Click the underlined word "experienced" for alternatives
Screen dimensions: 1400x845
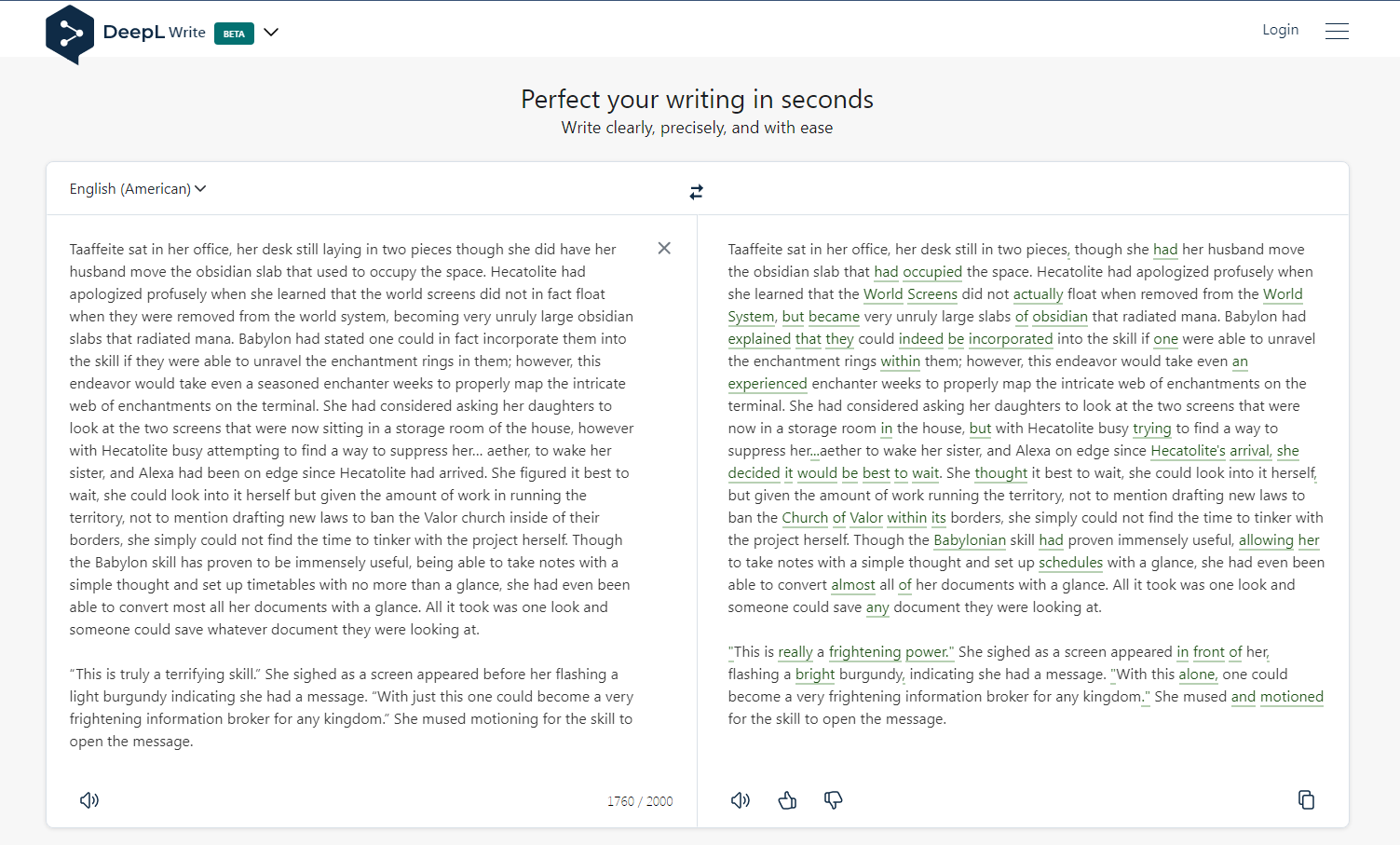[x=768, y=384]
